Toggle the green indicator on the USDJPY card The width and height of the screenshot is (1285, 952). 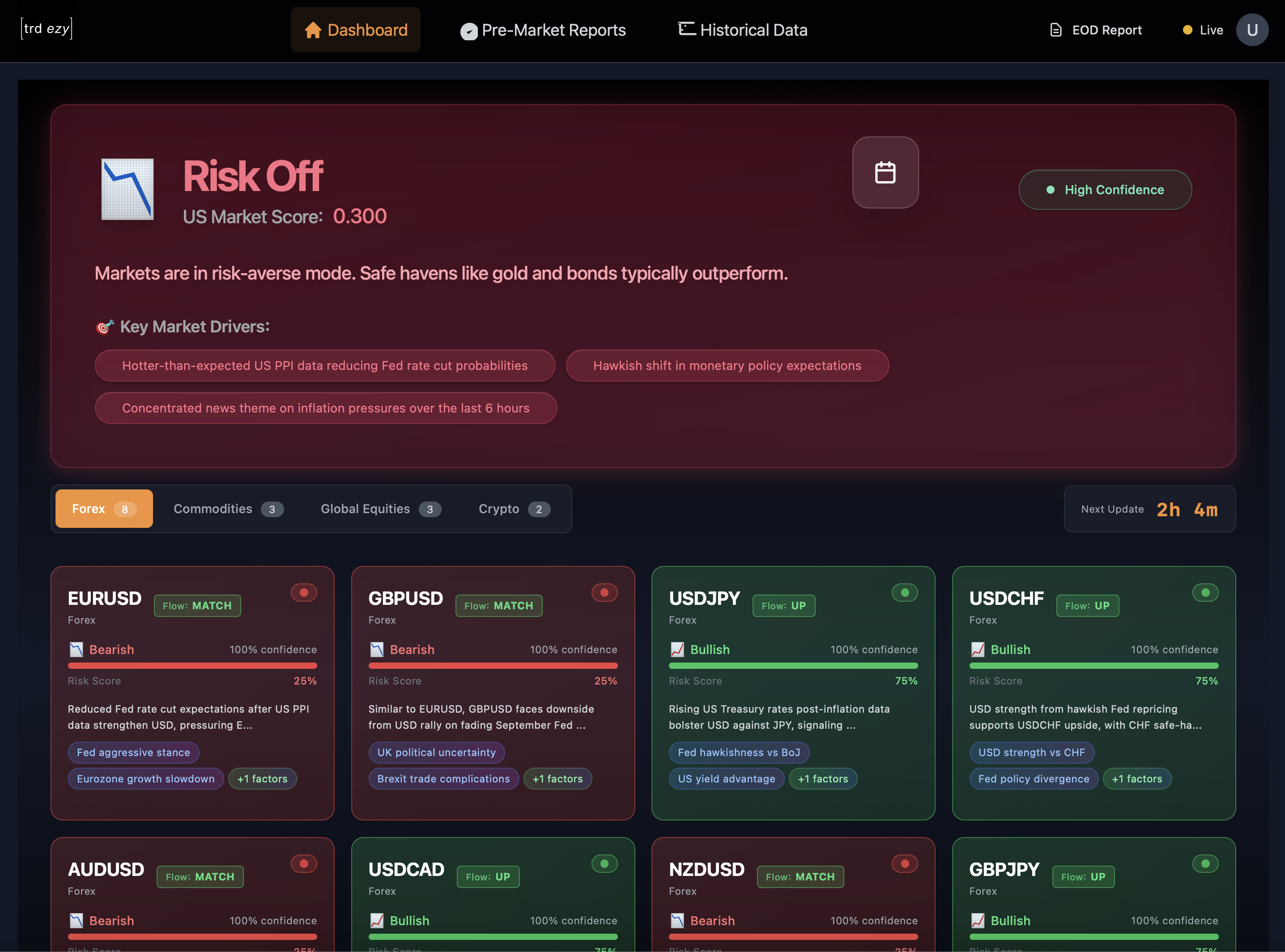[905, 592]
